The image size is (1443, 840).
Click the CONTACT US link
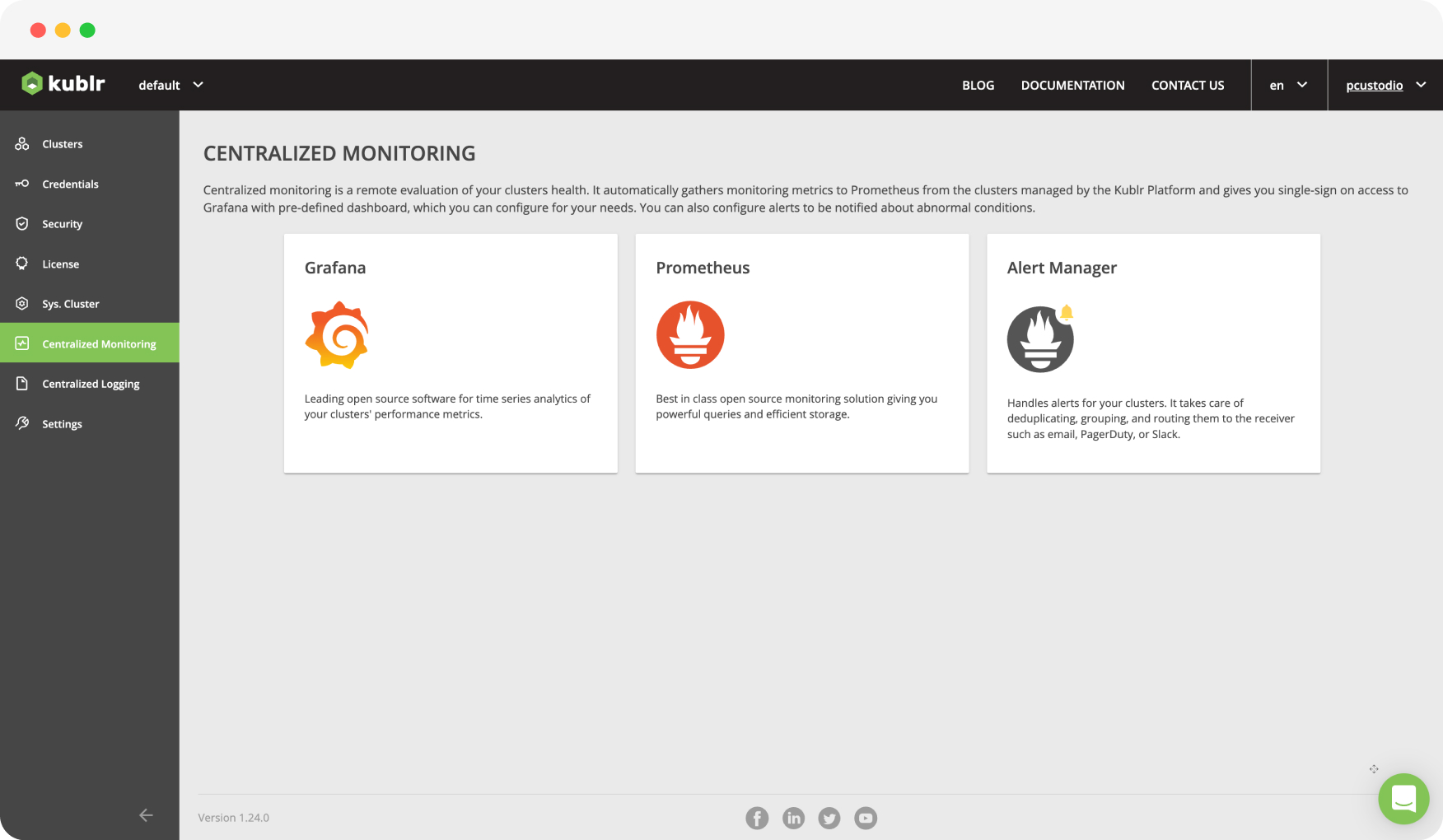coord(1188,85)
